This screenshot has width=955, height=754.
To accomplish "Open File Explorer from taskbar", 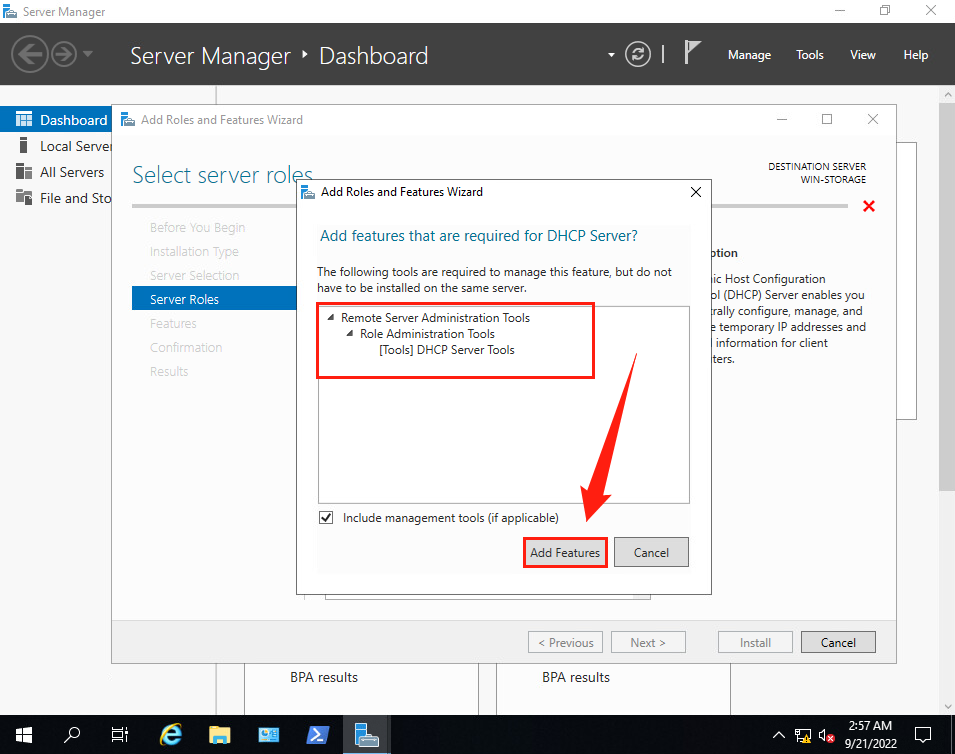I will 219,735.
